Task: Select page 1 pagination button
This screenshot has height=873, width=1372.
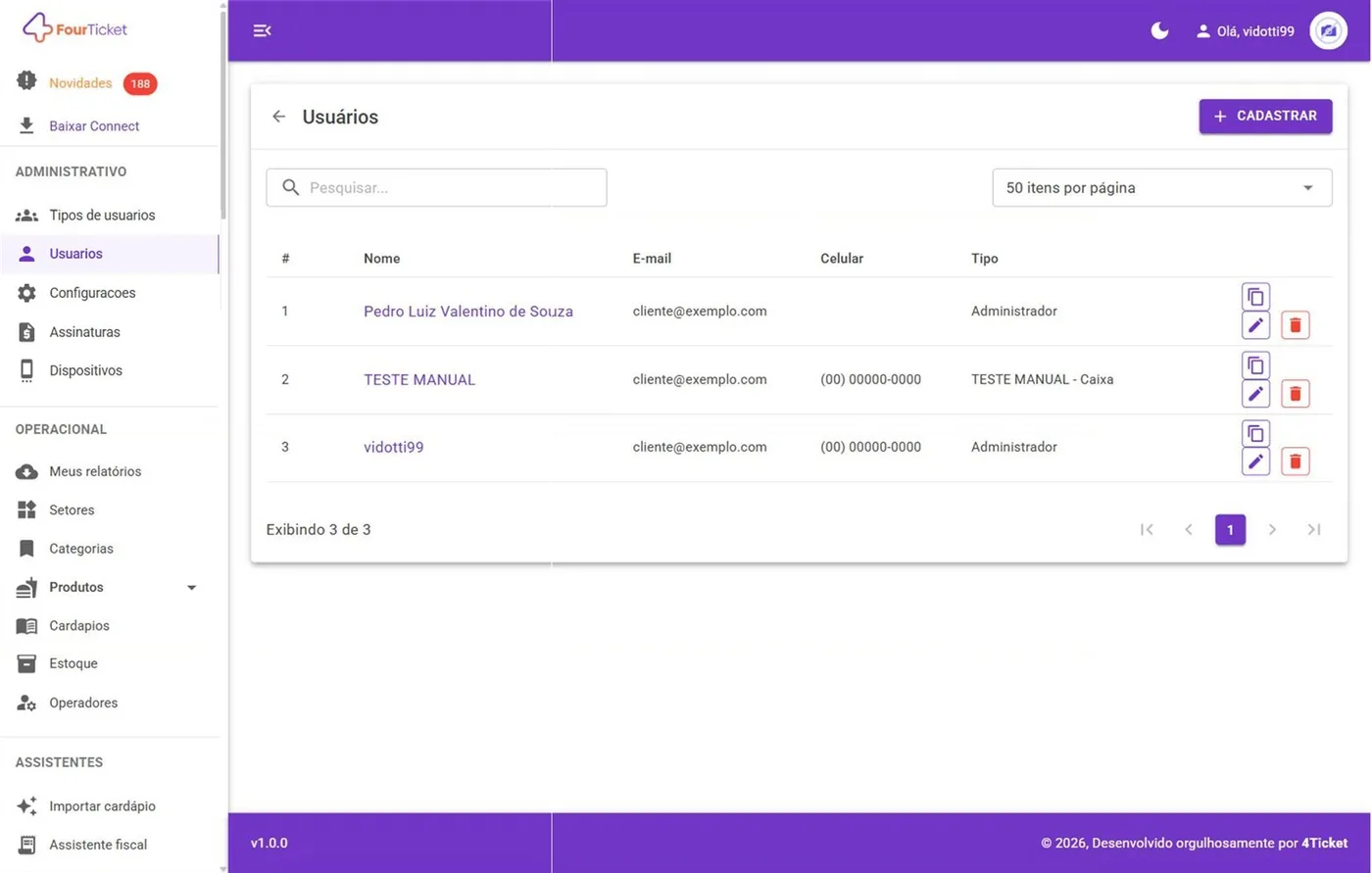Action: 1230,529
